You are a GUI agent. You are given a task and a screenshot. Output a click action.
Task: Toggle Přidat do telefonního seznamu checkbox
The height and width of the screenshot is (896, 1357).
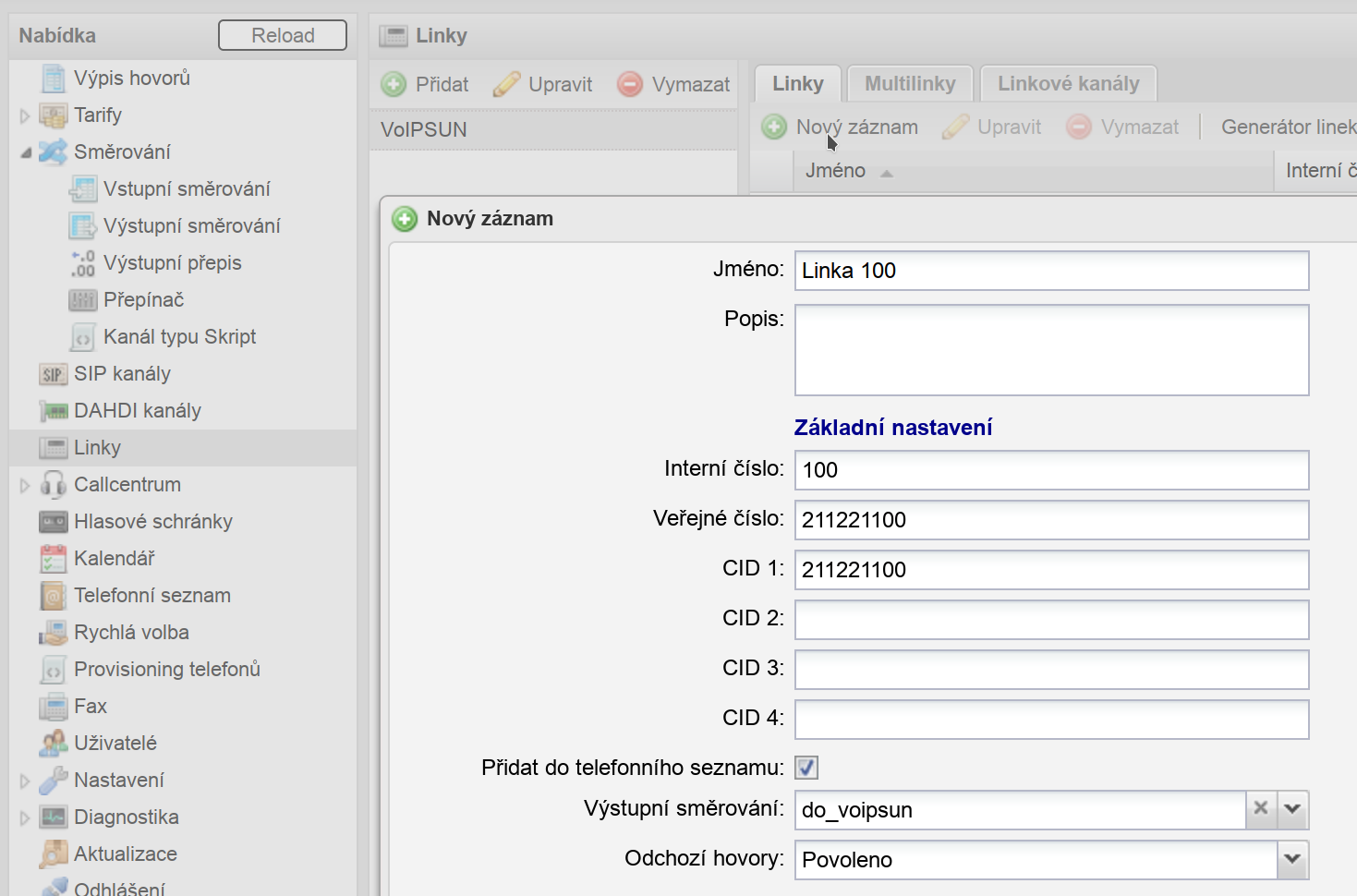806,768
